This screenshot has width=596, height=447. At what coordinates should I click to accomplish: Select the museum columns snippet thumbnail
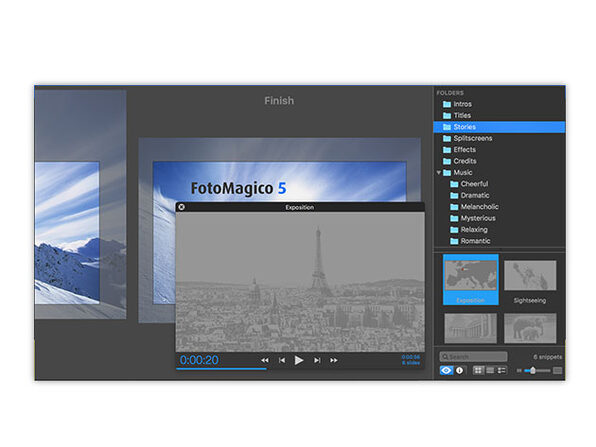pyautogui.click(x=471, y=328)
